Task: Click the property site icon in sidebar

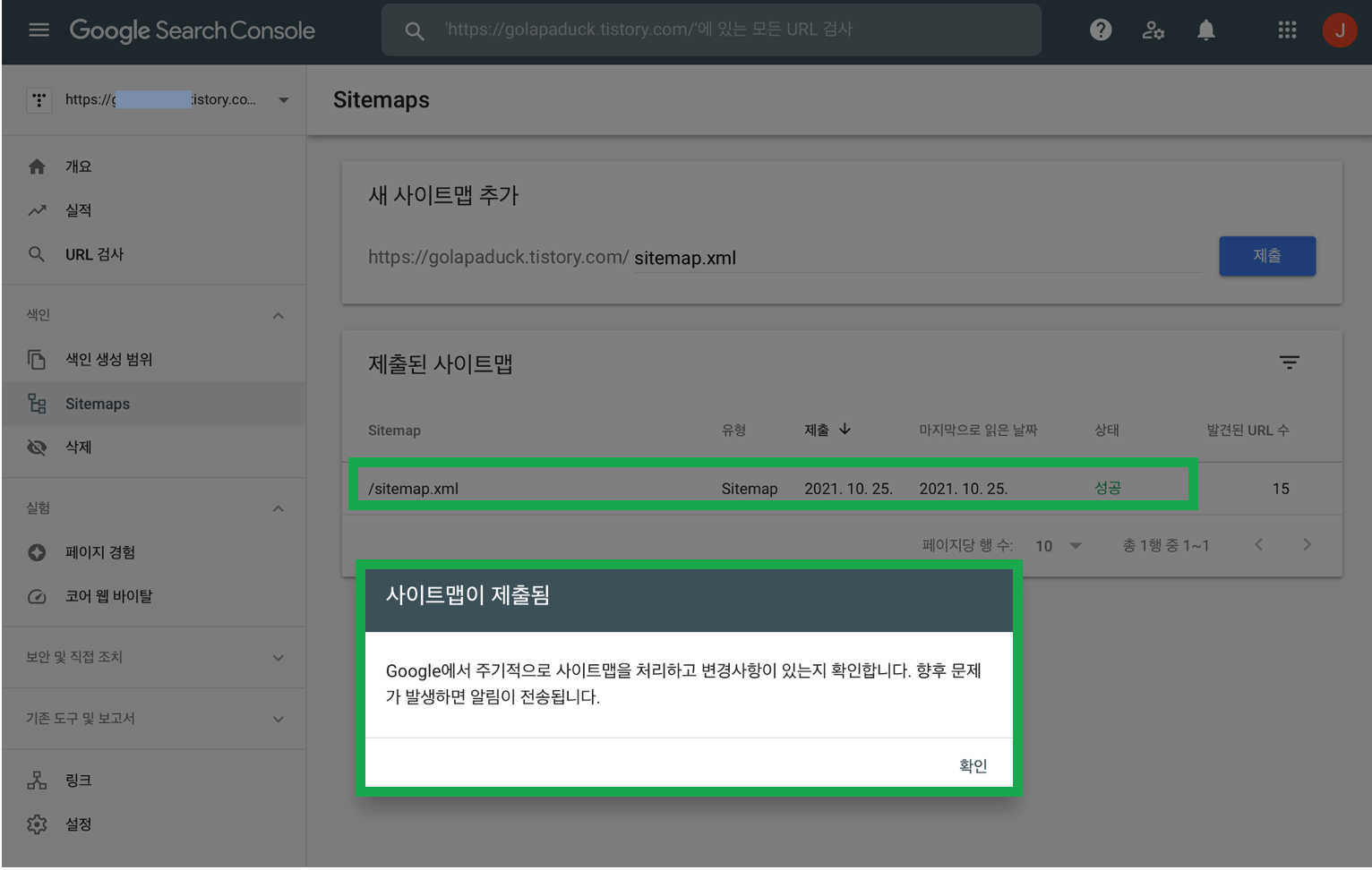Action: [39, 100]
